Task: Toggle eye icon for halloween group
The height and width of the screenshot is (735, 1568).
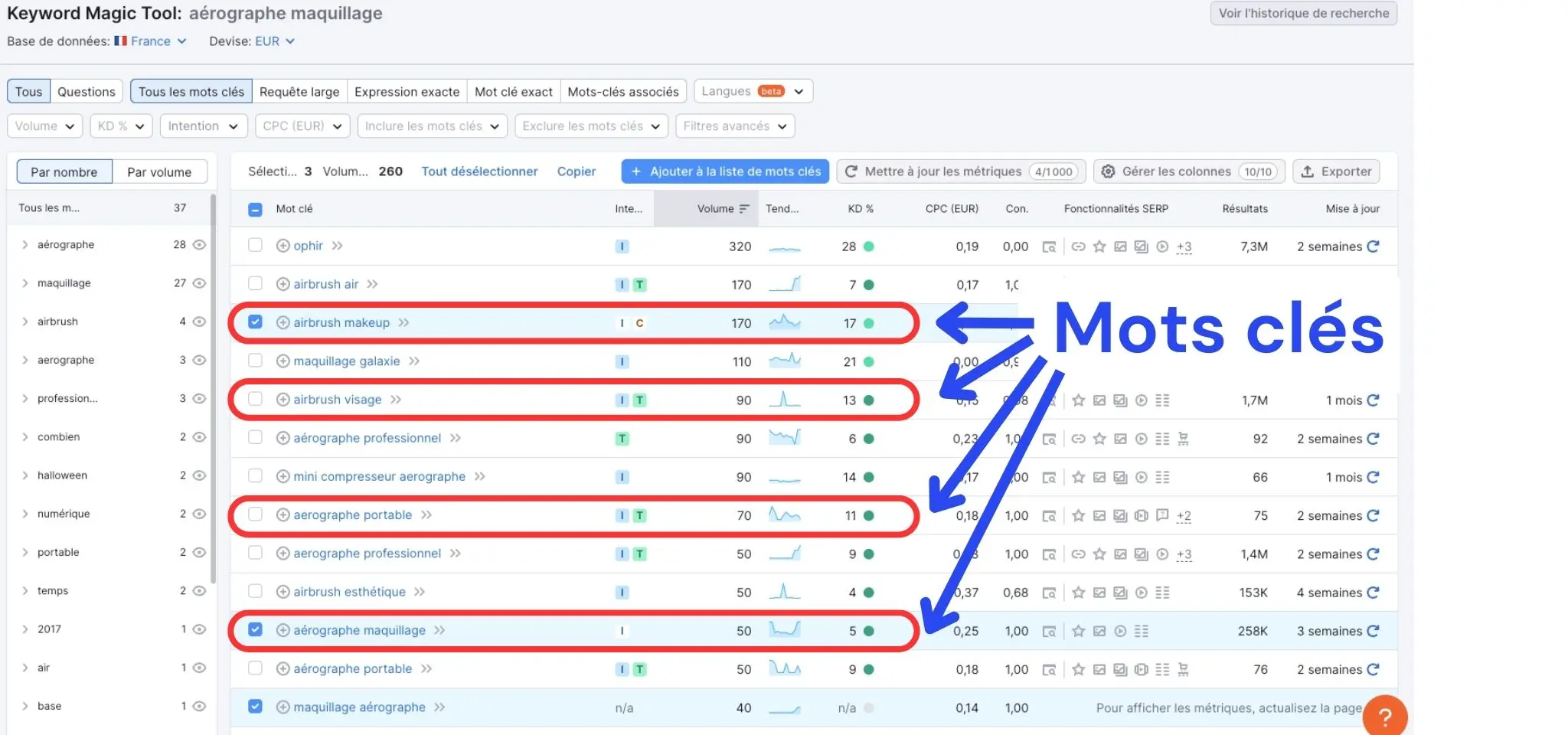Action: coord(199,475)
